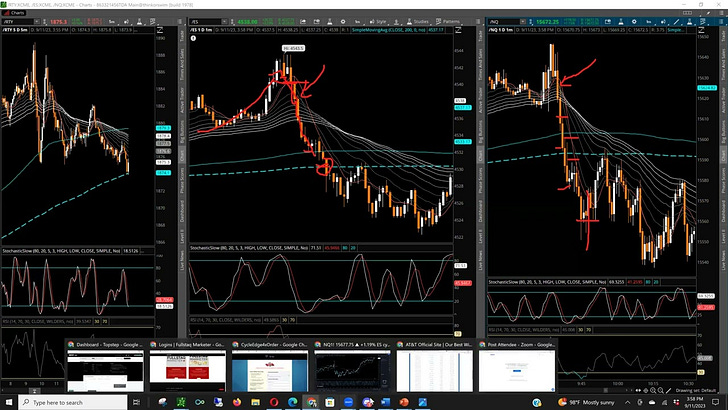Open the /NQ patterns icon
Image resolution: width=728 pixels, height=410 pixels.
702,21
